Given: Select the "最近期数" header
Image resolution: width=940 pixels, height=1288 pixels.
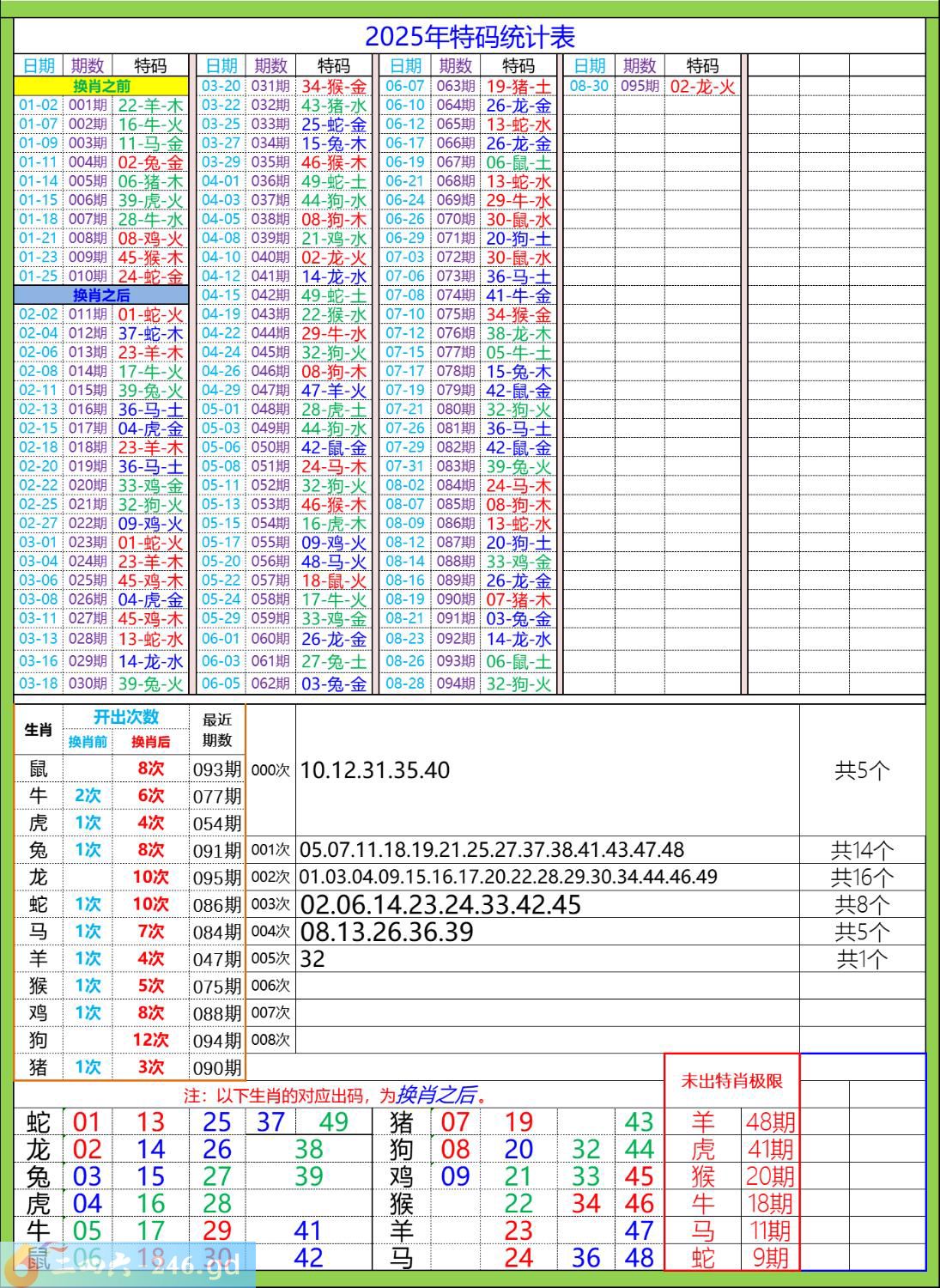Looking at the screenshot, I should [x=217, y=730].
